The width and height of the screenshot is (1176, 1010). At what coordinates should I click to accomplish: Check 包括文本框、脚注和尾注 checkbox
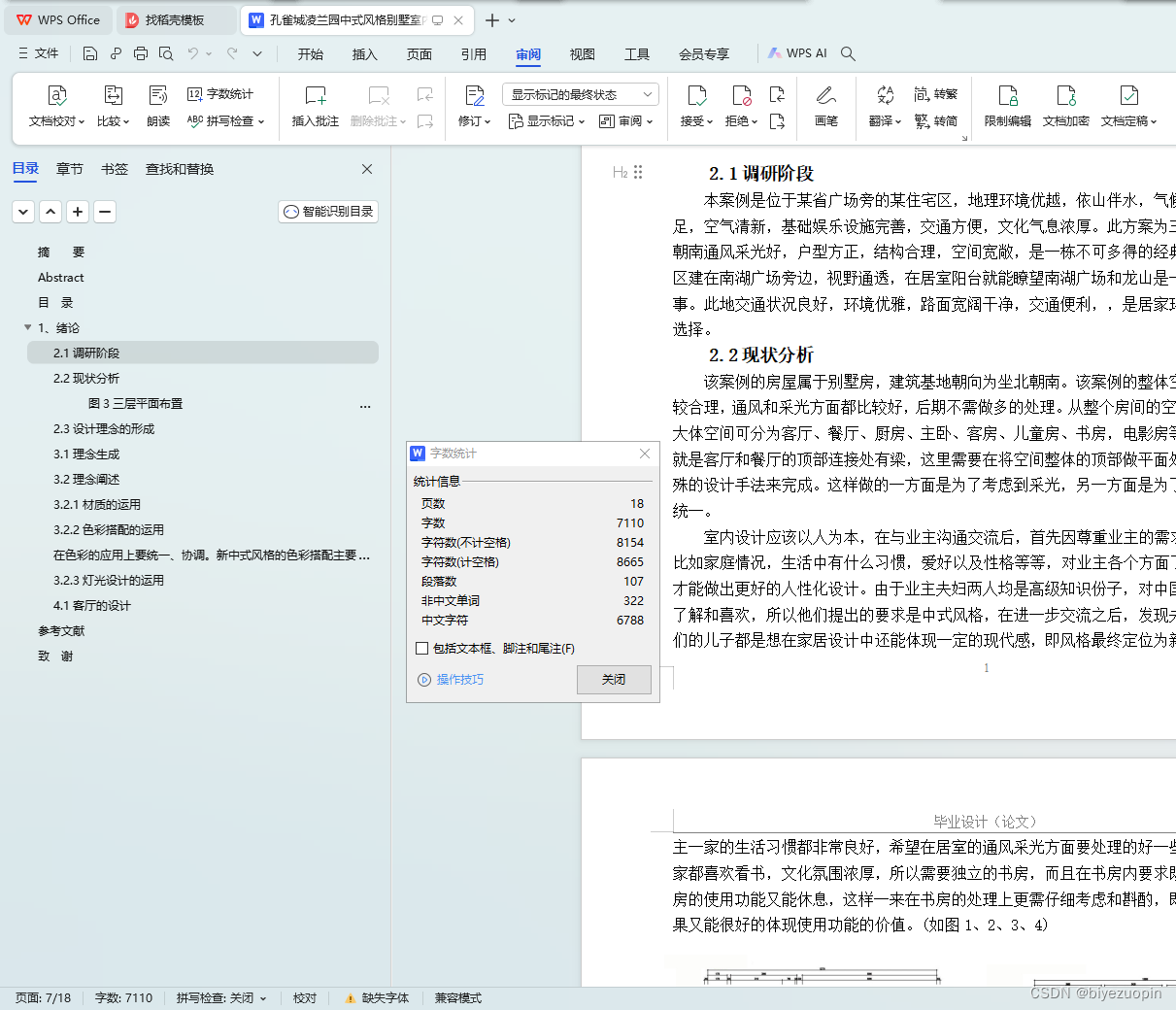pyautogui.click(x=421, y=648)
